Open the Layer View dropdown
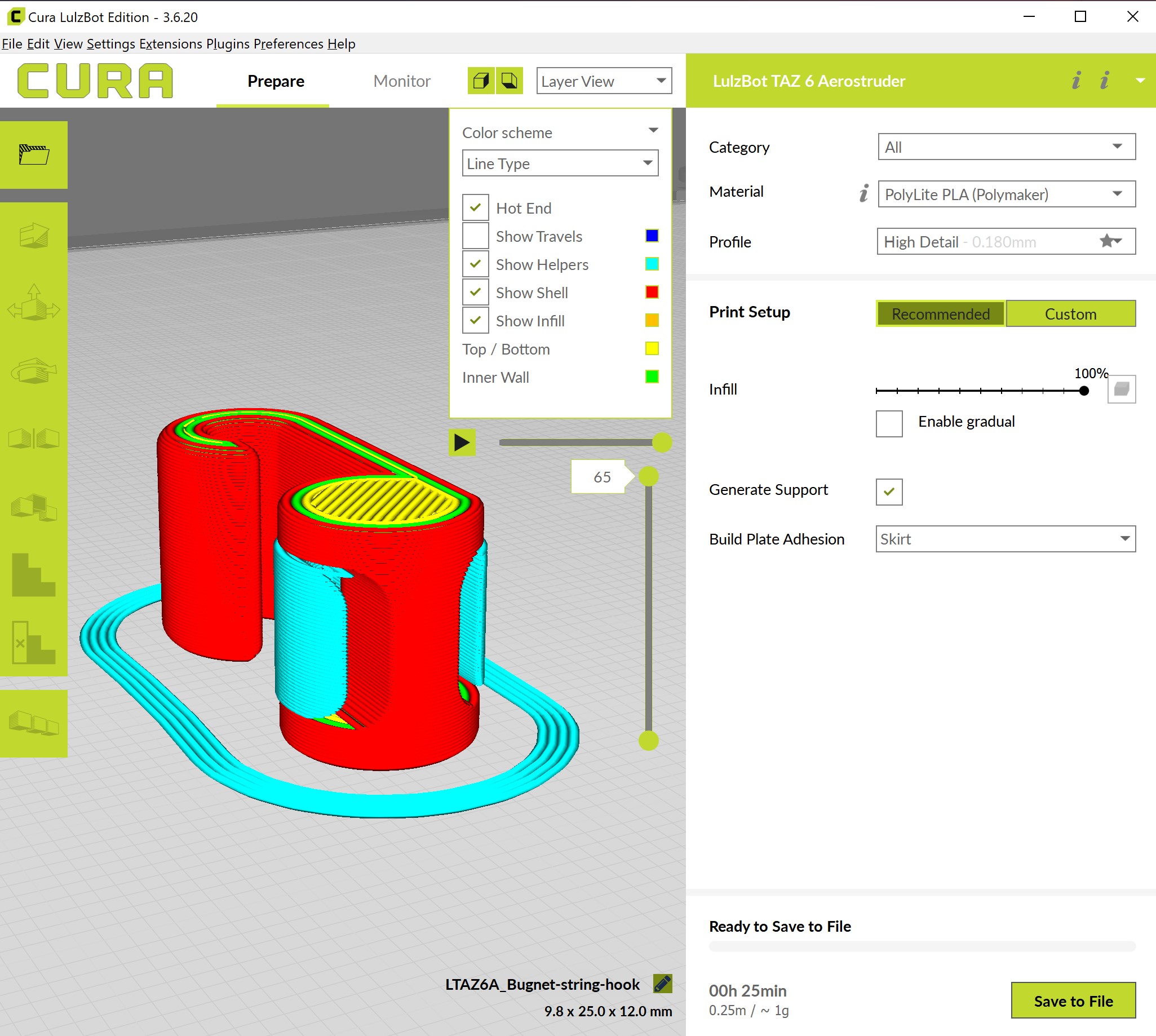 pos(604,81)
